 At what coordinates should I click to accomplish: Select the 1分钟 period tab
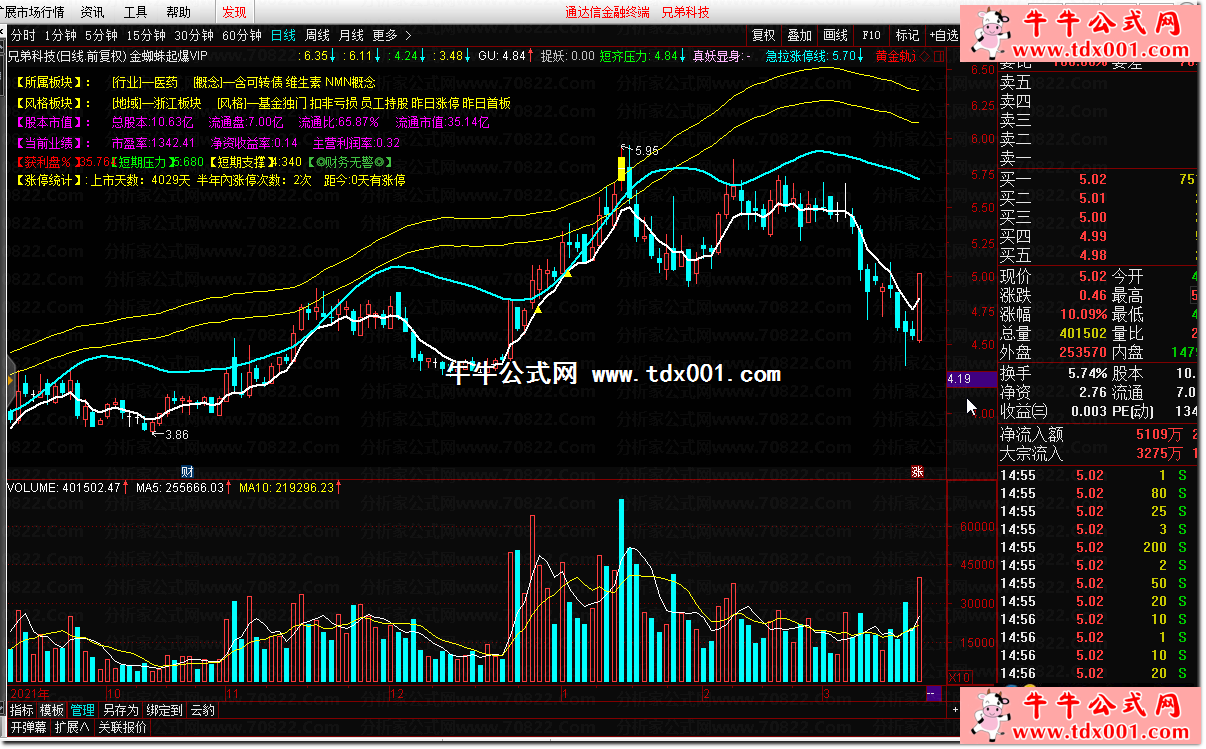pos(60,35)
